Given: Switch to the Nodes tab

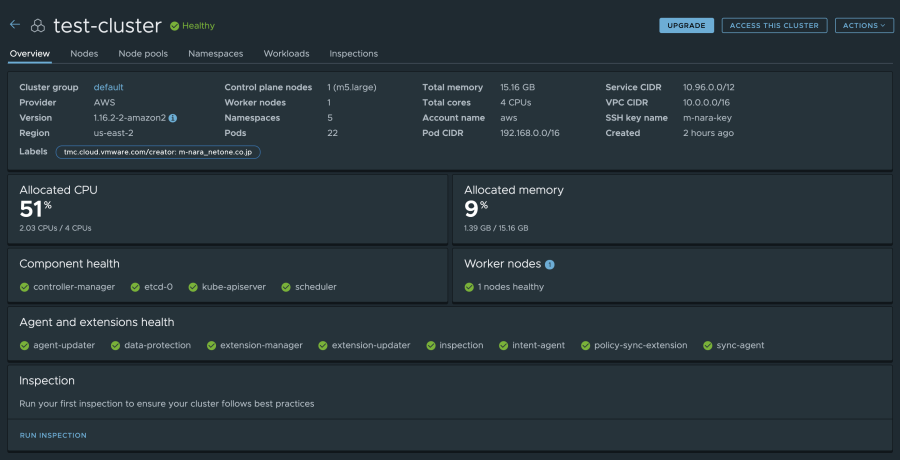Looking at the screenshot, I should (84, 53).
